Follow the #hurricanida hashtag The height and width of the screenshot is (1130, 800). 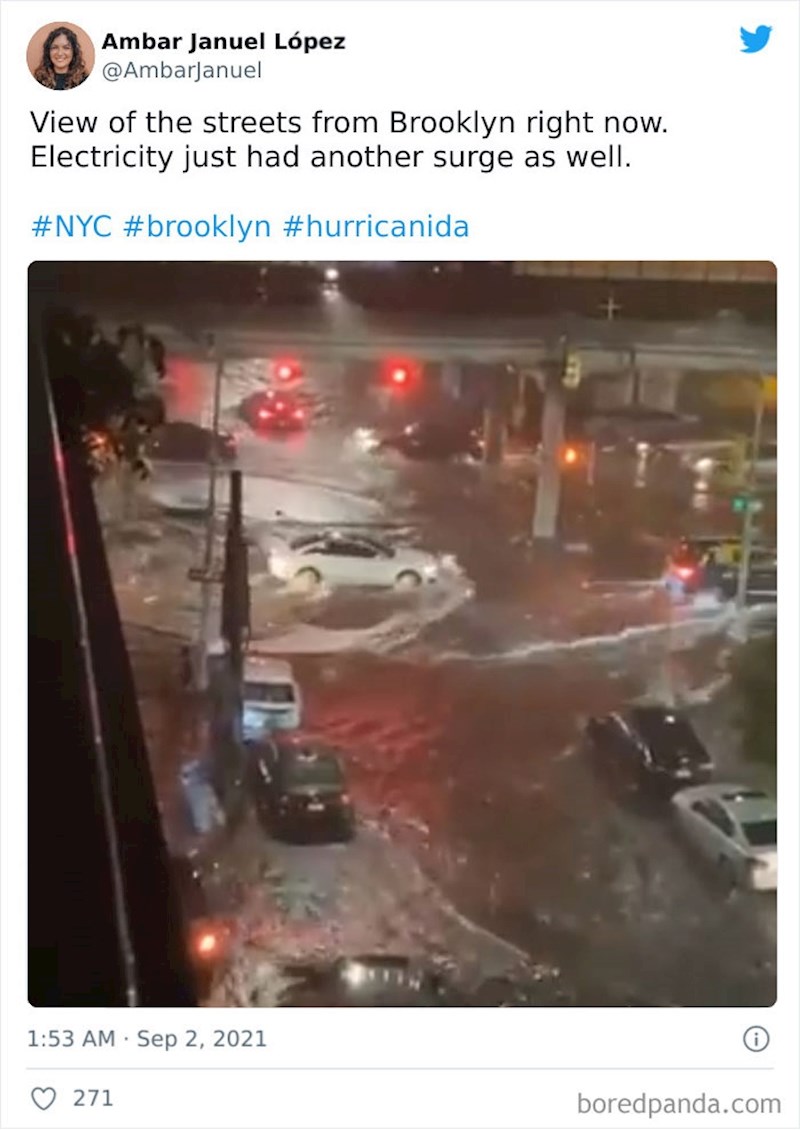pyautogui.click(x=375, y=226)
